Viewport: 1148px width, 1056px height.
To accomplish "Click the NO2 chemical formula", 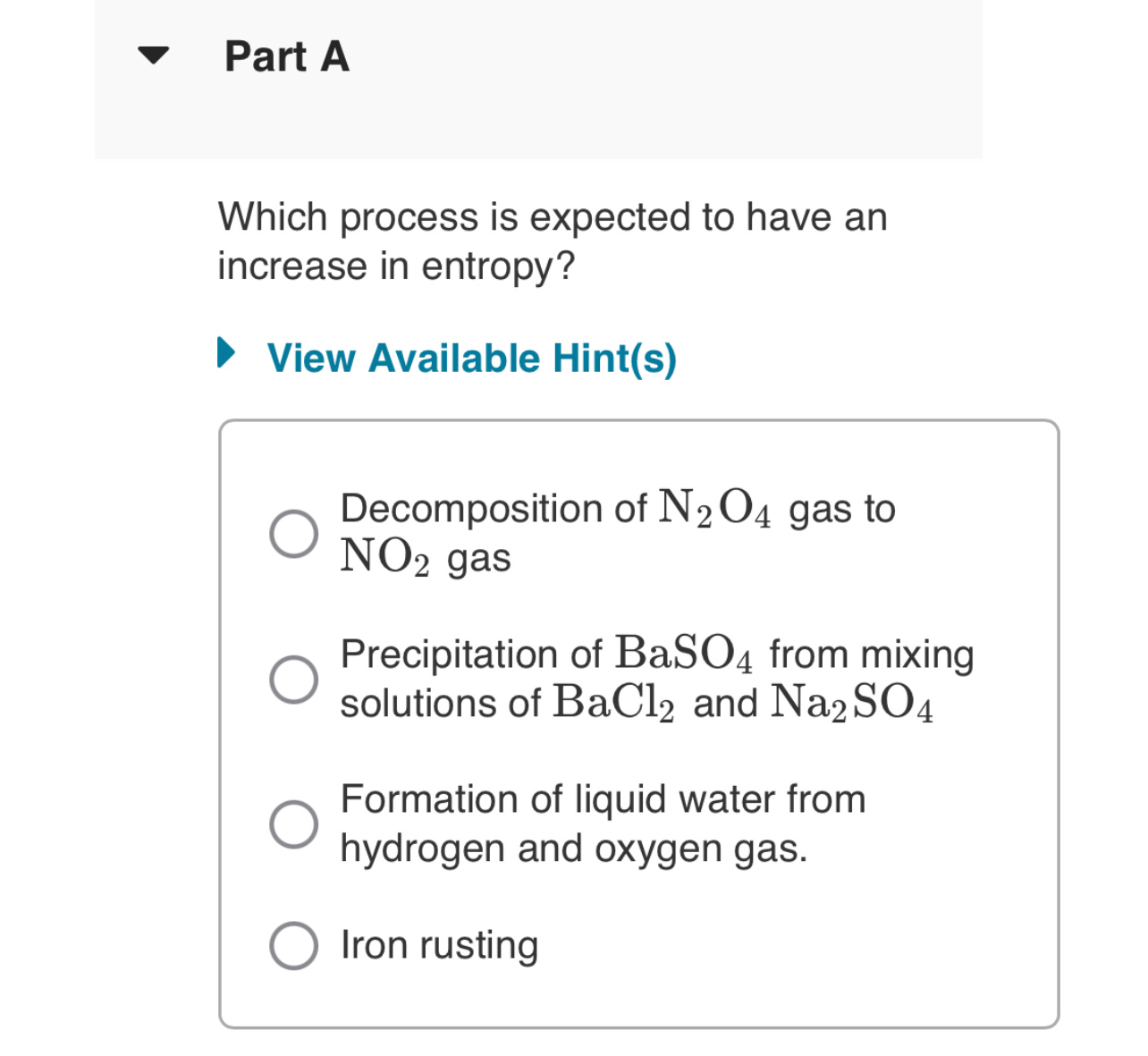I will pyautogui.click(x=384, y=558).
